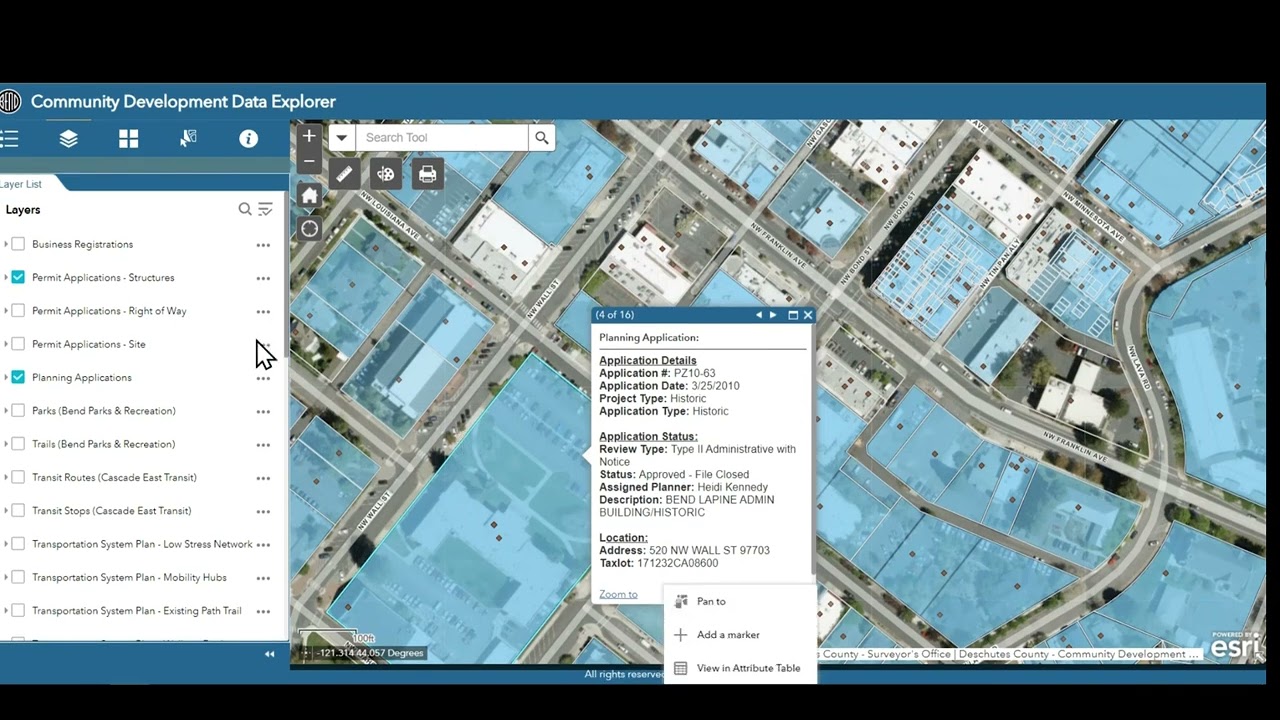Screen dimensions: 1280x720
Task: Close the planning application popup
Action: coord(808,315)
